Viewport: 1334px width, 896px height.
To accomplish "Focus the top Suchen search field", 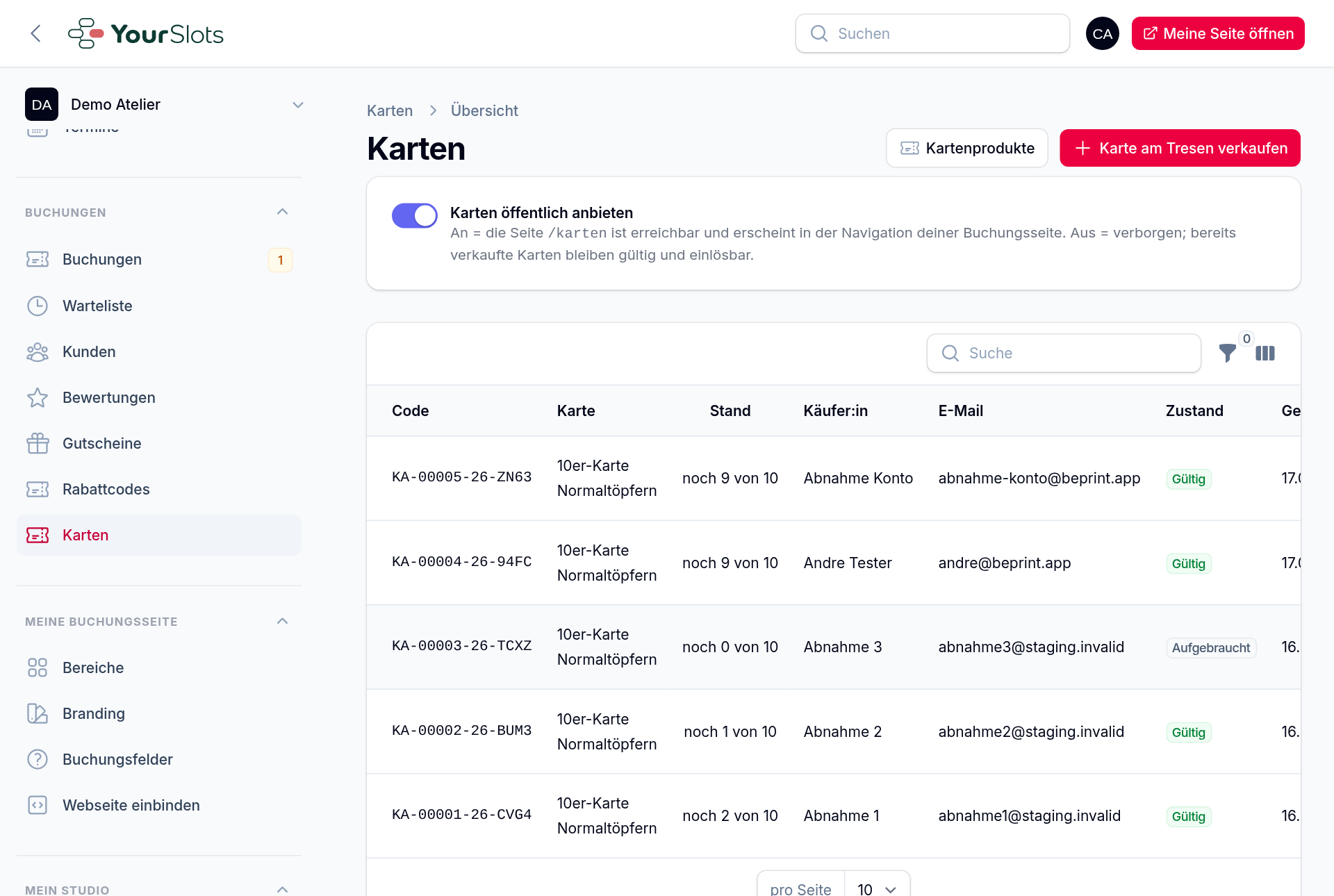I will pos(932,33).
